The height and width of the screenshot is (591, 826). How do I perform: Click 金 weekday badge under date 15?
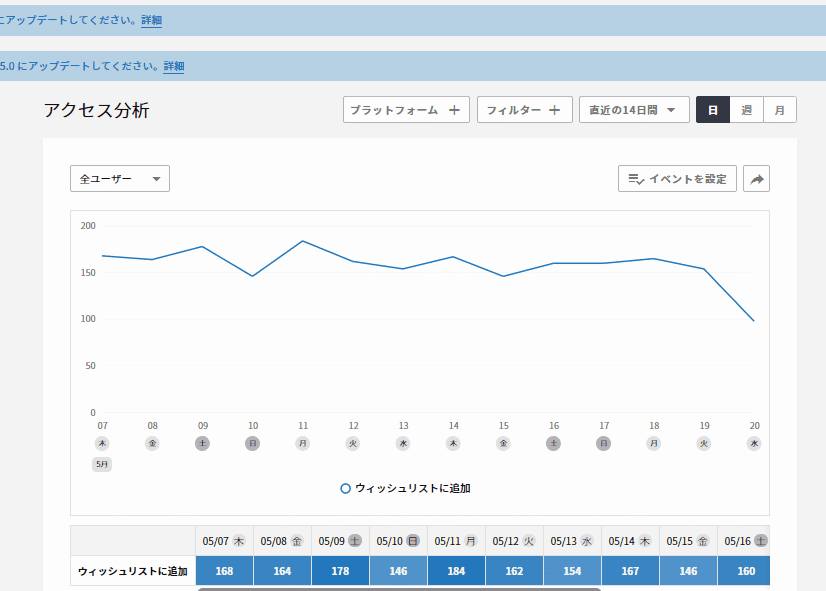point(503,444)
